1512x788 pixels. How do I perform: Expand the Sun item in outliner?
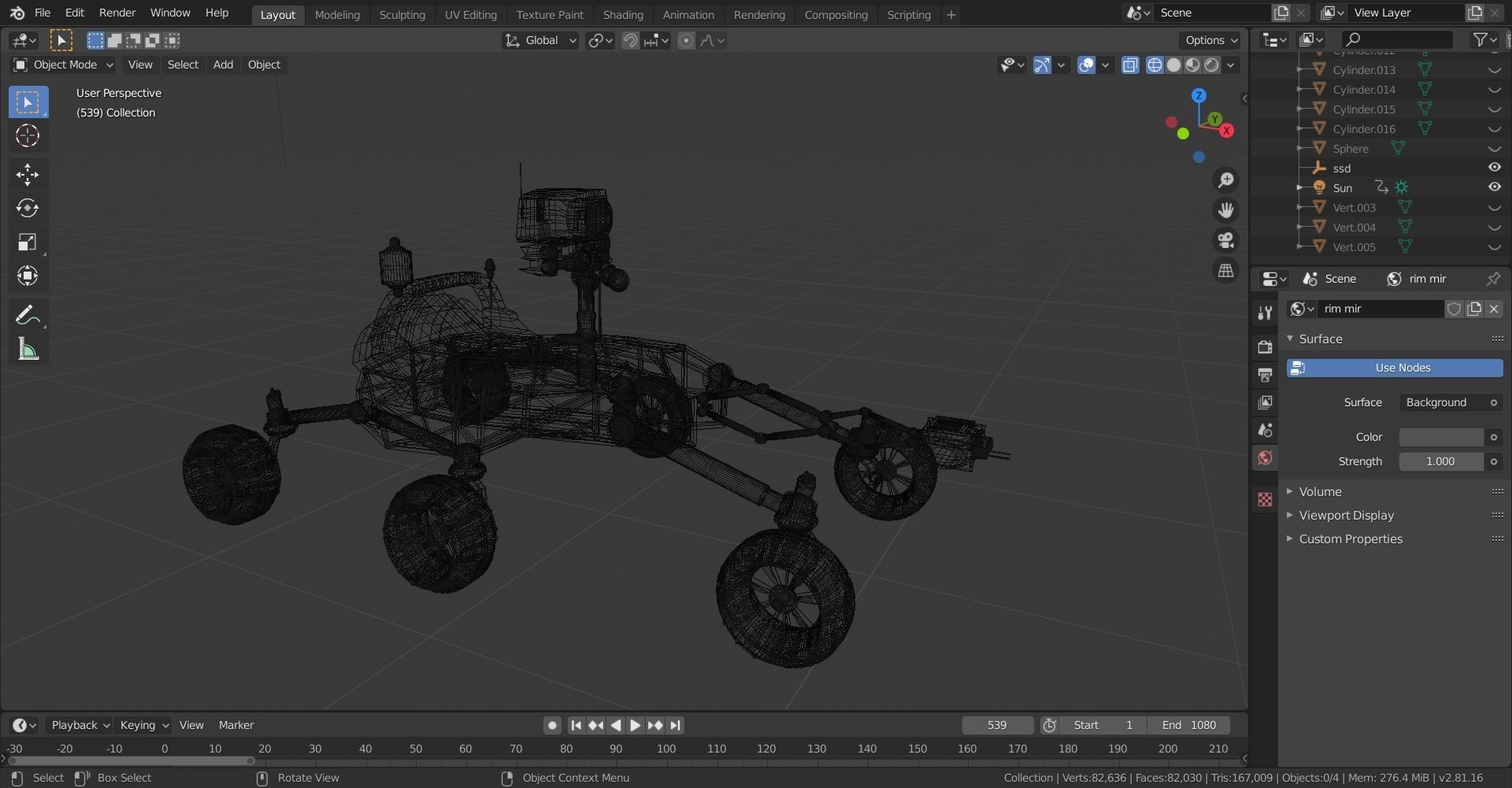coord(1299,187)
